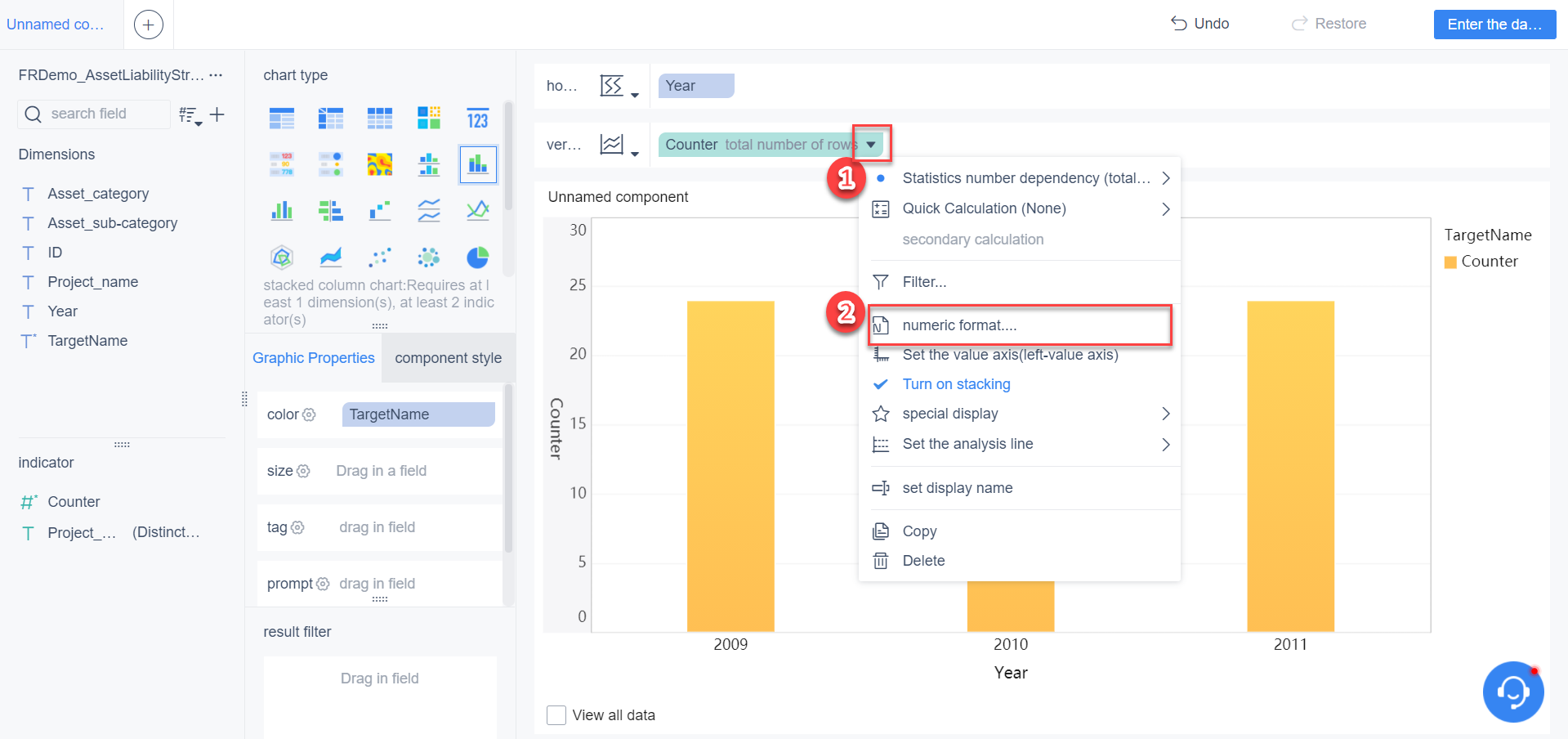
Task: Open the support chat headset icon
Action: (x=1513, y=692)
